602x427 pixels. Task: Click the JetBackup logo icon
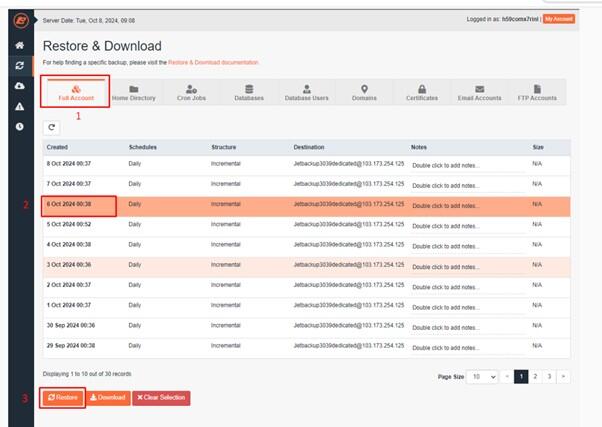click(21, 20)
